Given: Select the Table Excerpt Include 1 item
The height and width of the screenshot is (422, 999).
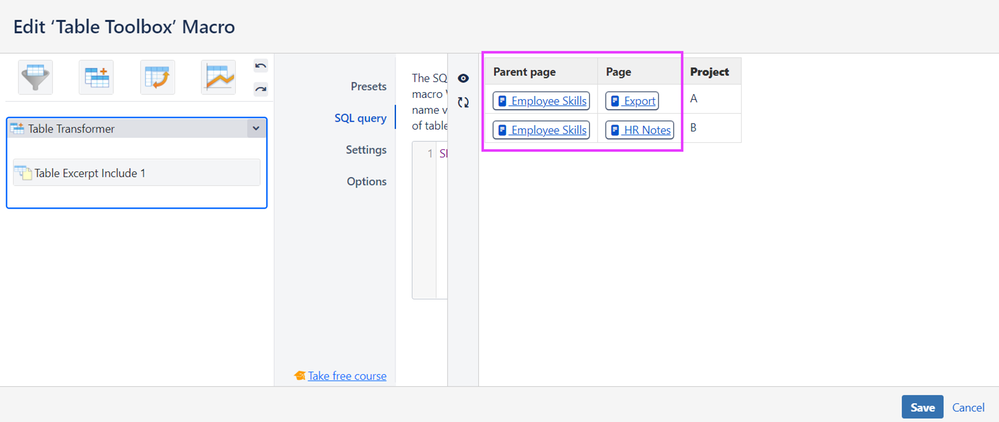Looking at the screenshot, I should (136, 172).
